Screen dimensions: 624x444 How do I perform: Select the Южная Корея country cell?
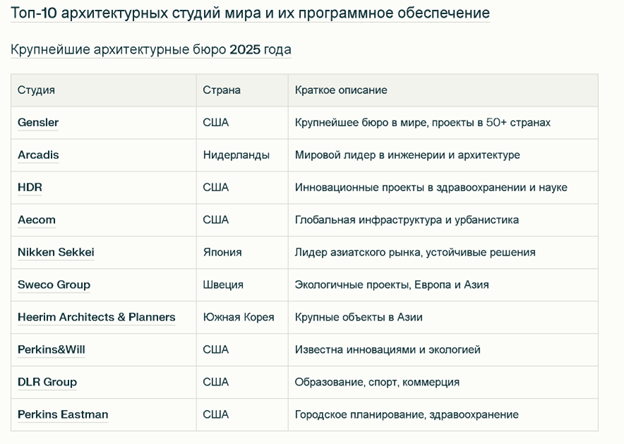tap(239, 317)
